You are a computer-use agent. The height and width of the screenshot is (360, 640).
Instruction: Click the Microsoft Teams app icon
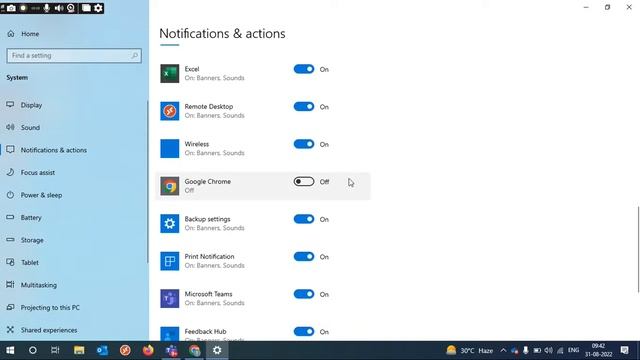(169, 299)
